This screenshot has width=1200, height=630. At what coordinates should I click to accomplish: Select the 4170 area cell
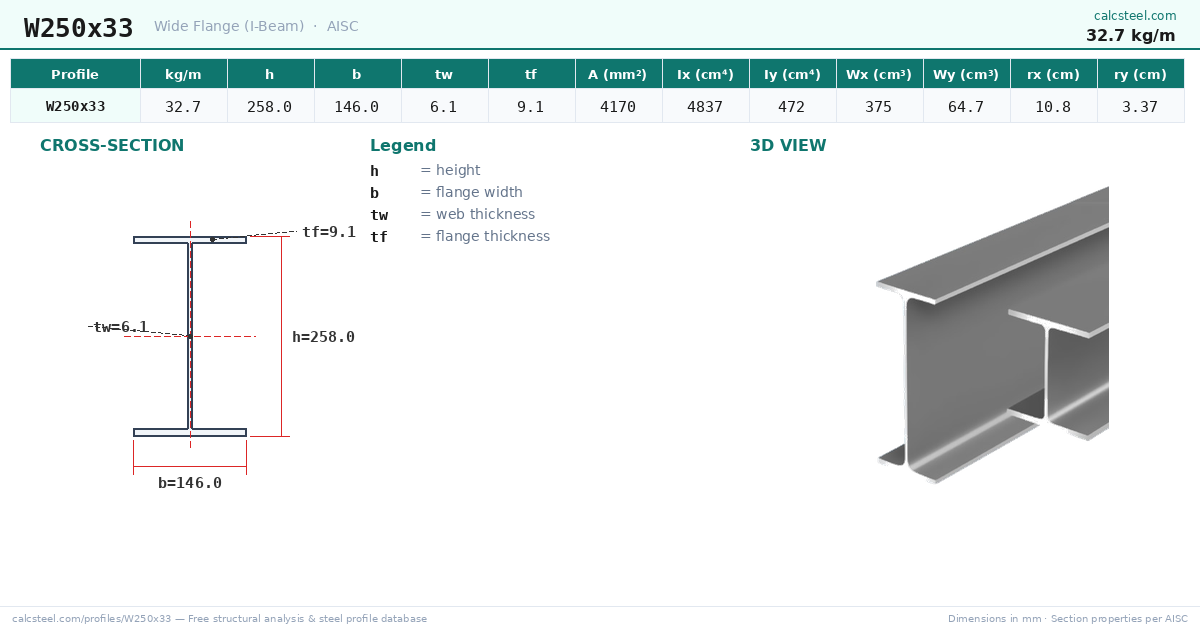[618, 106]
